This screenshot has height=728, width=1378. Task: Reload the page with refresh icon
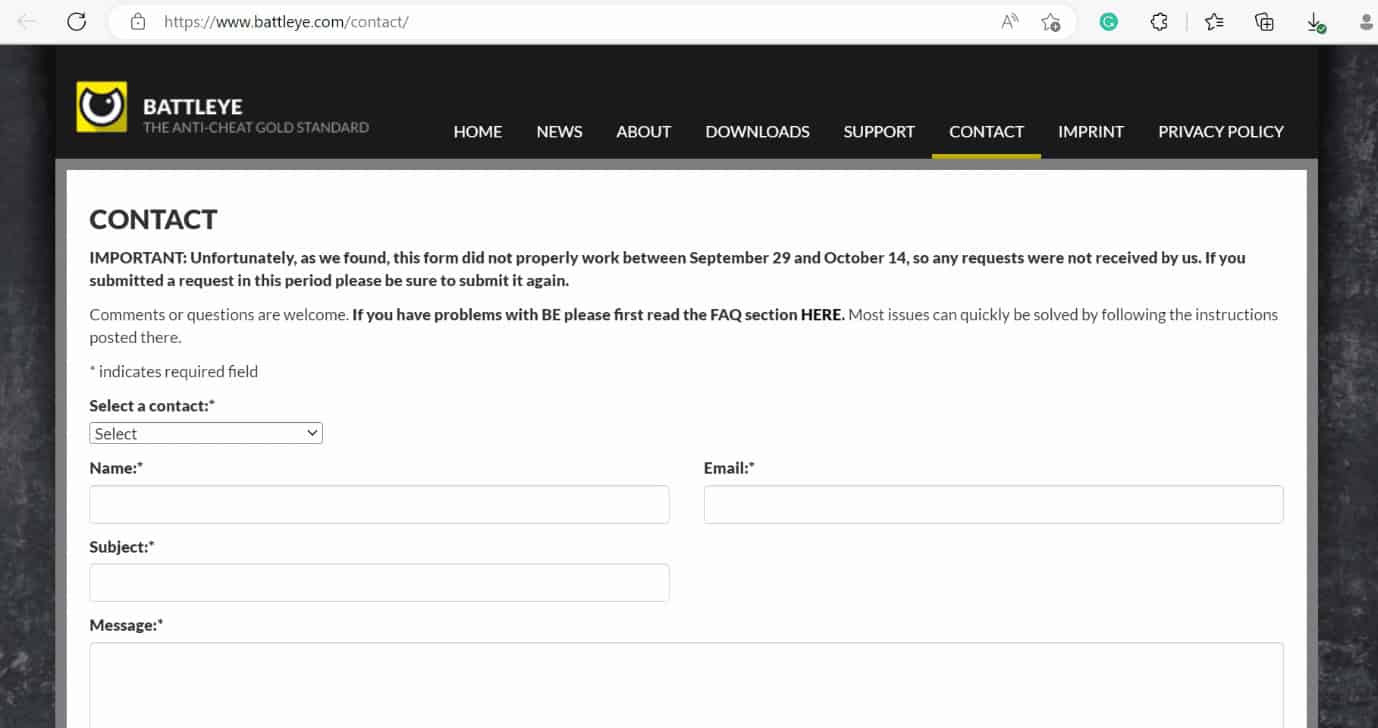click(77, 21)
